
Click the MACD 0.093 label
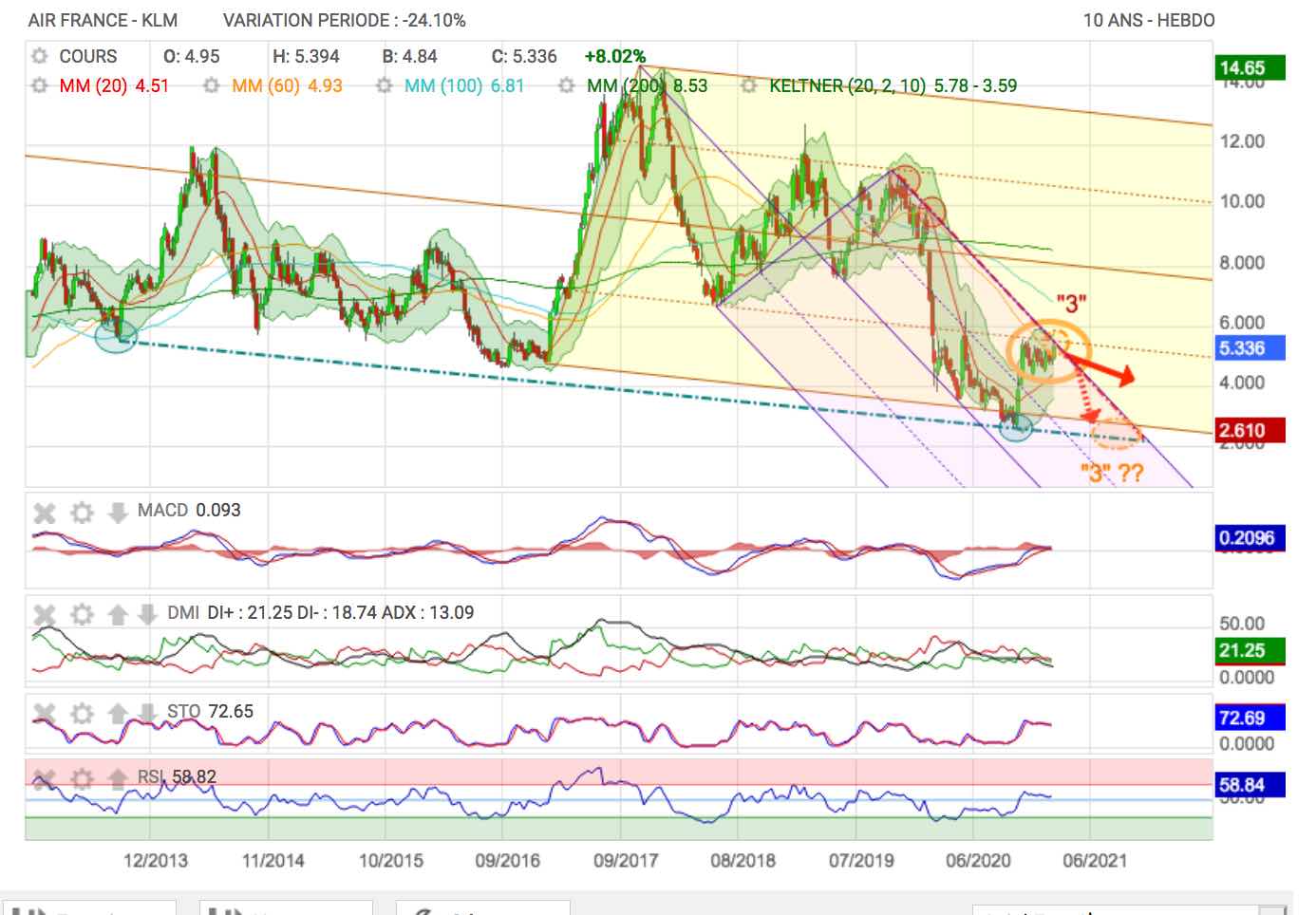189,511
